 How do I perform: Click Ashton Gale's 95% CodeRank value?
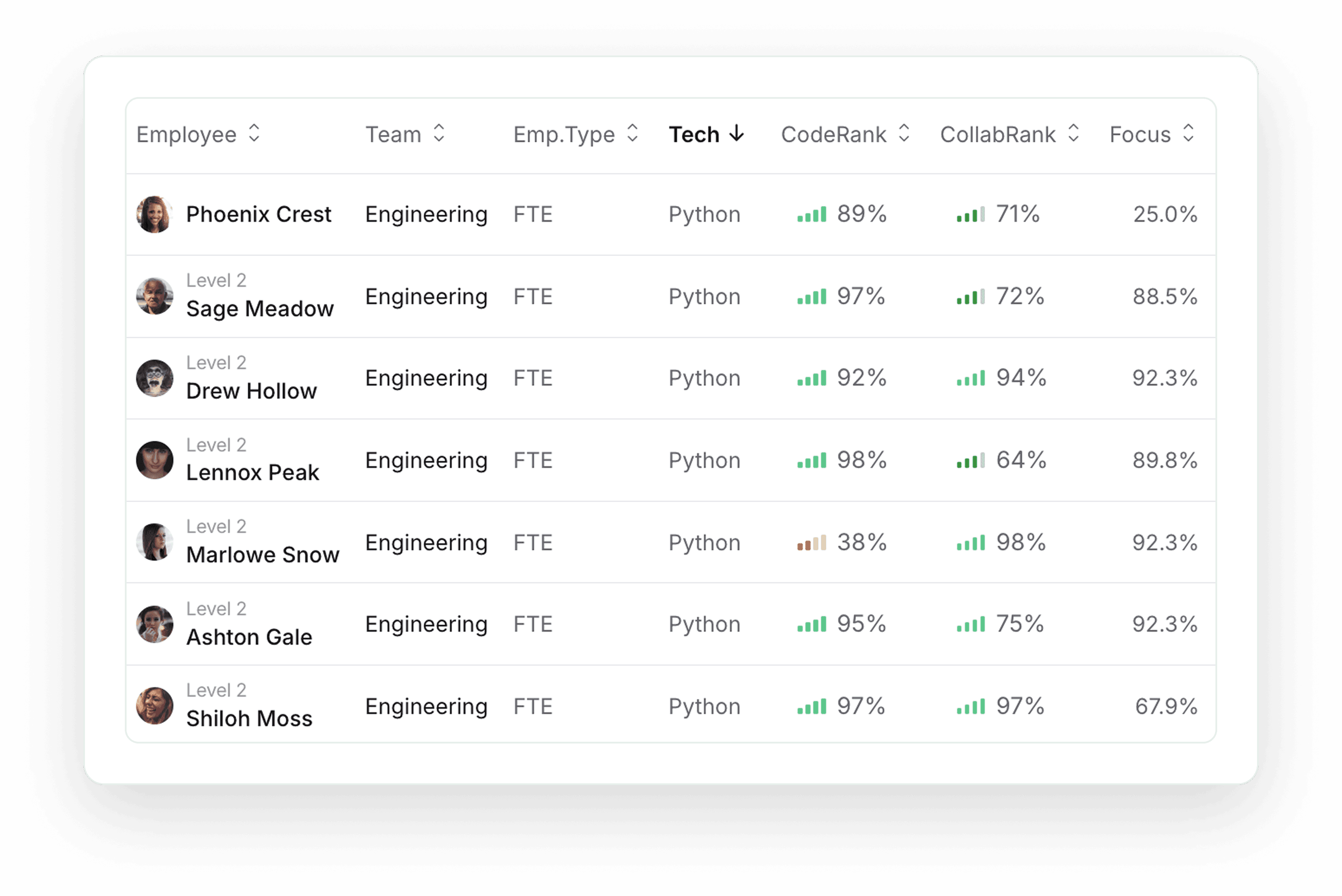click(x=861, y=624)
